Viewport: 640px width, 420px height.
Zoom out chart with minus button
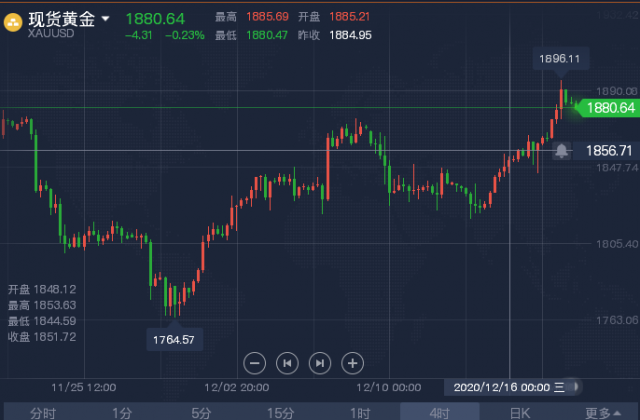coord(254,363)
